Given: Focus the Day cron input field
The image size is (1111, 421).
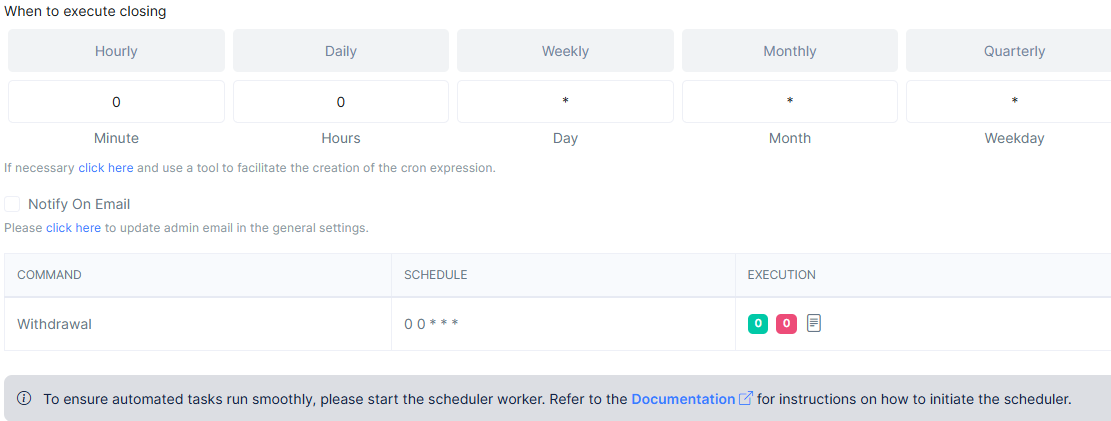Looking at the screenshot, I should click(x=565, y=102).
